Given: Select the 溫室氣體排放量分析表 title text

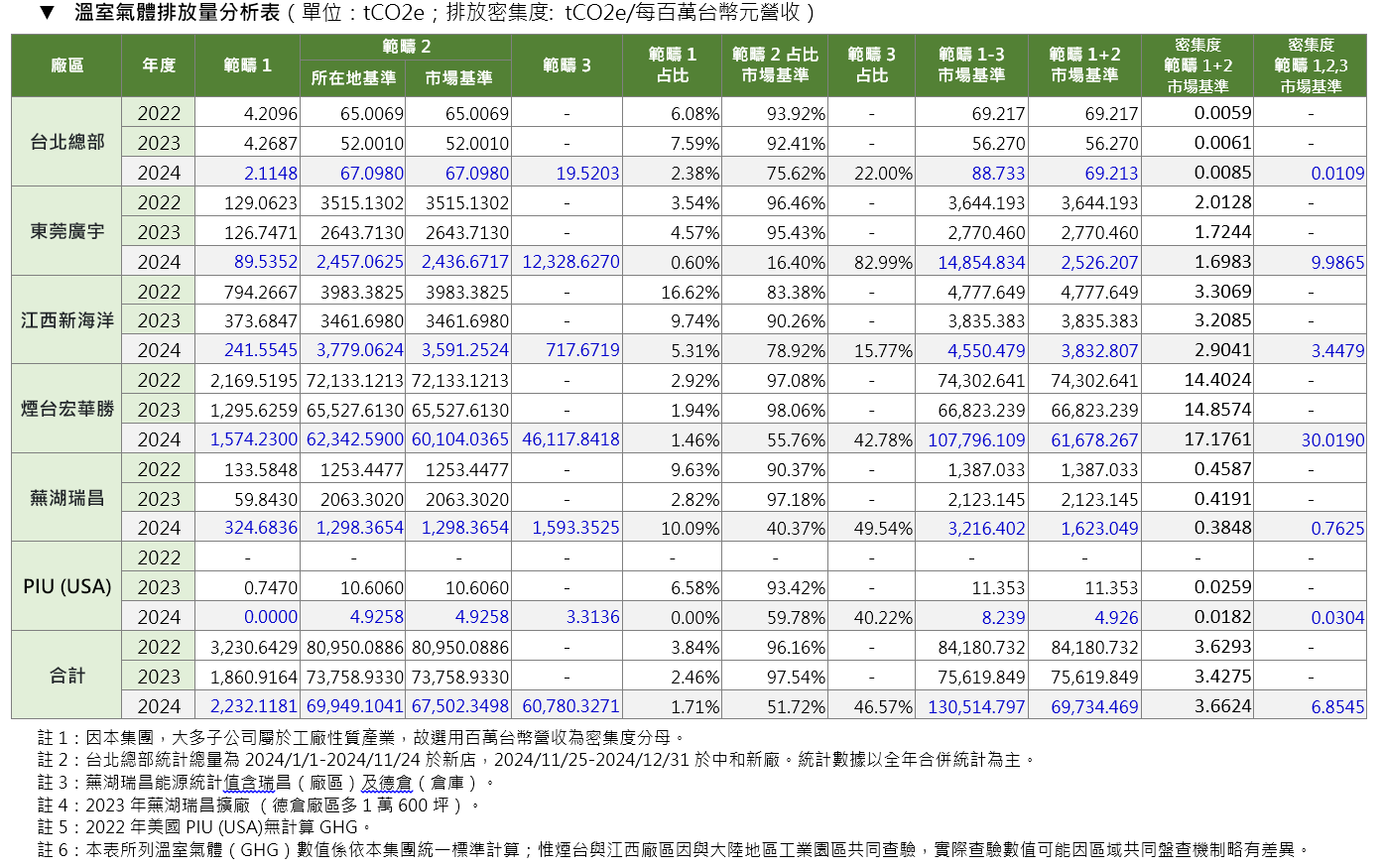Looking at the screenshot, I should [x=177, y=13].
